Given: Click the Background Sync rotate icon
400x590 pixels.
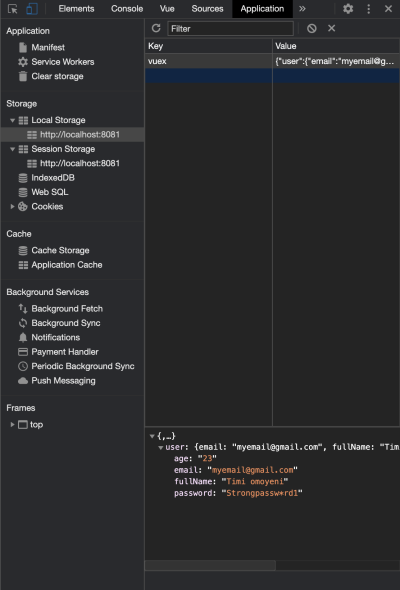Looking at the screenshot, I should pos(23,323).
